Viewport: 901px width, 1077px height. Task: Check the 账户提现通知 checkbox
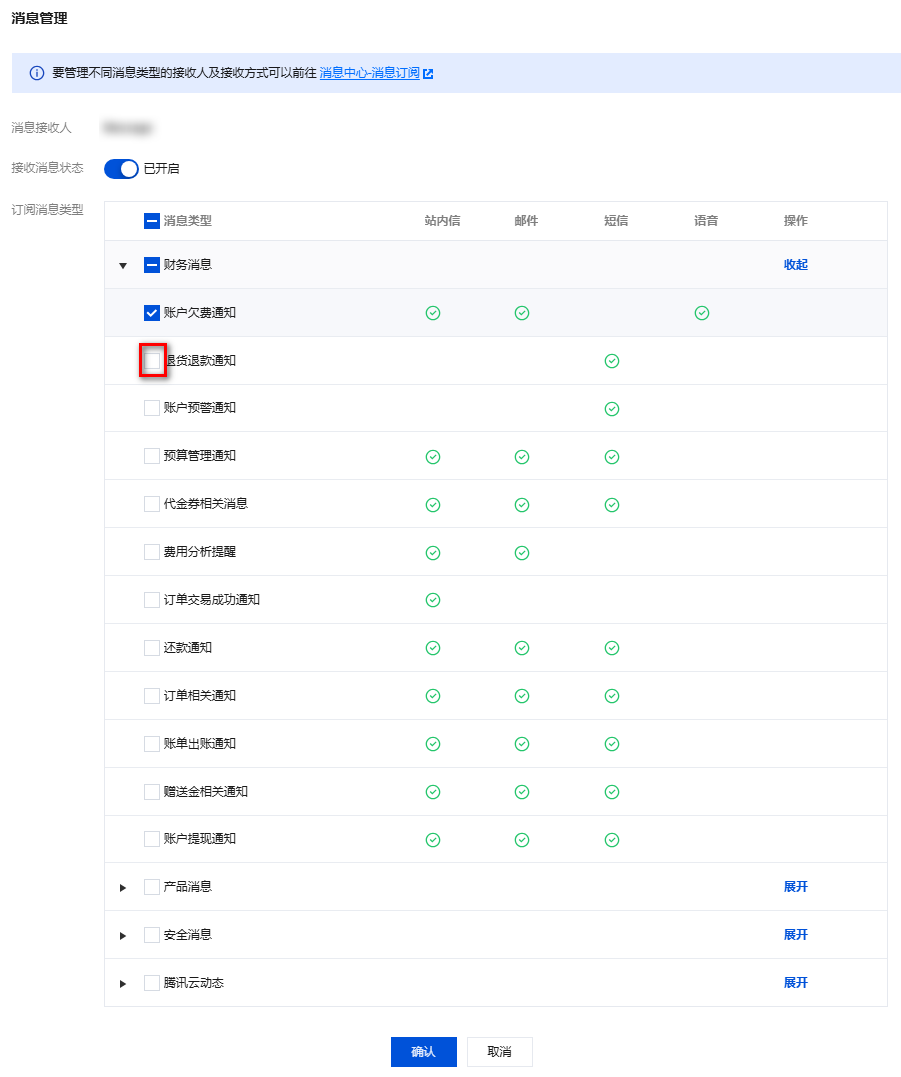[x=152, y=839]
